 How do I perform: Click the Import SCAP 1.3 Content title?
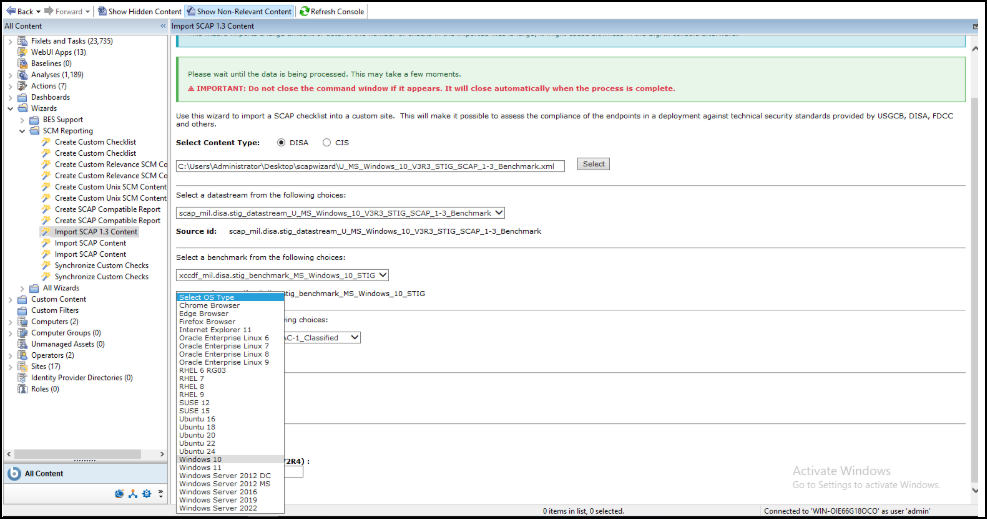point(213,26)
